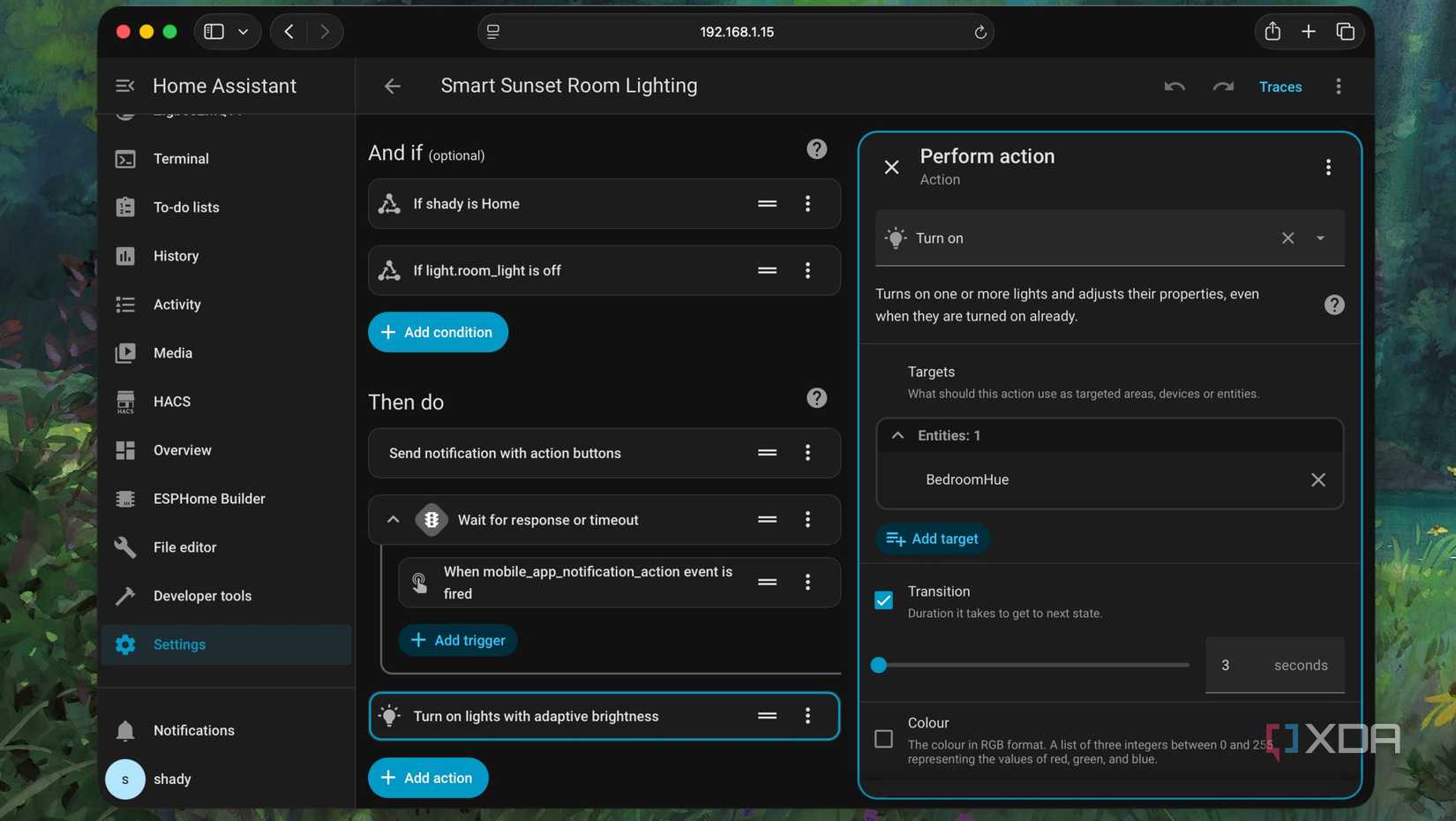
Task: Open help for the Turn on action description
Action: 1334,305
